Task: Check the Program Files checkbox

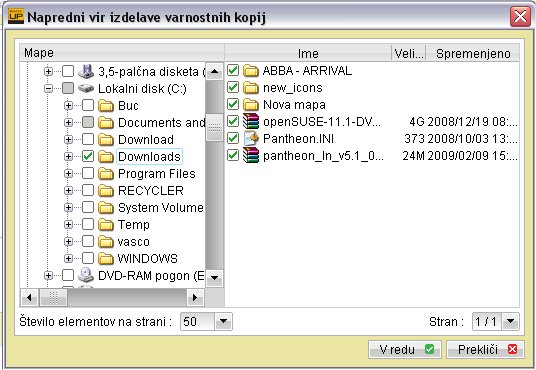Action: pyautogui.click(x=88, y=173)
